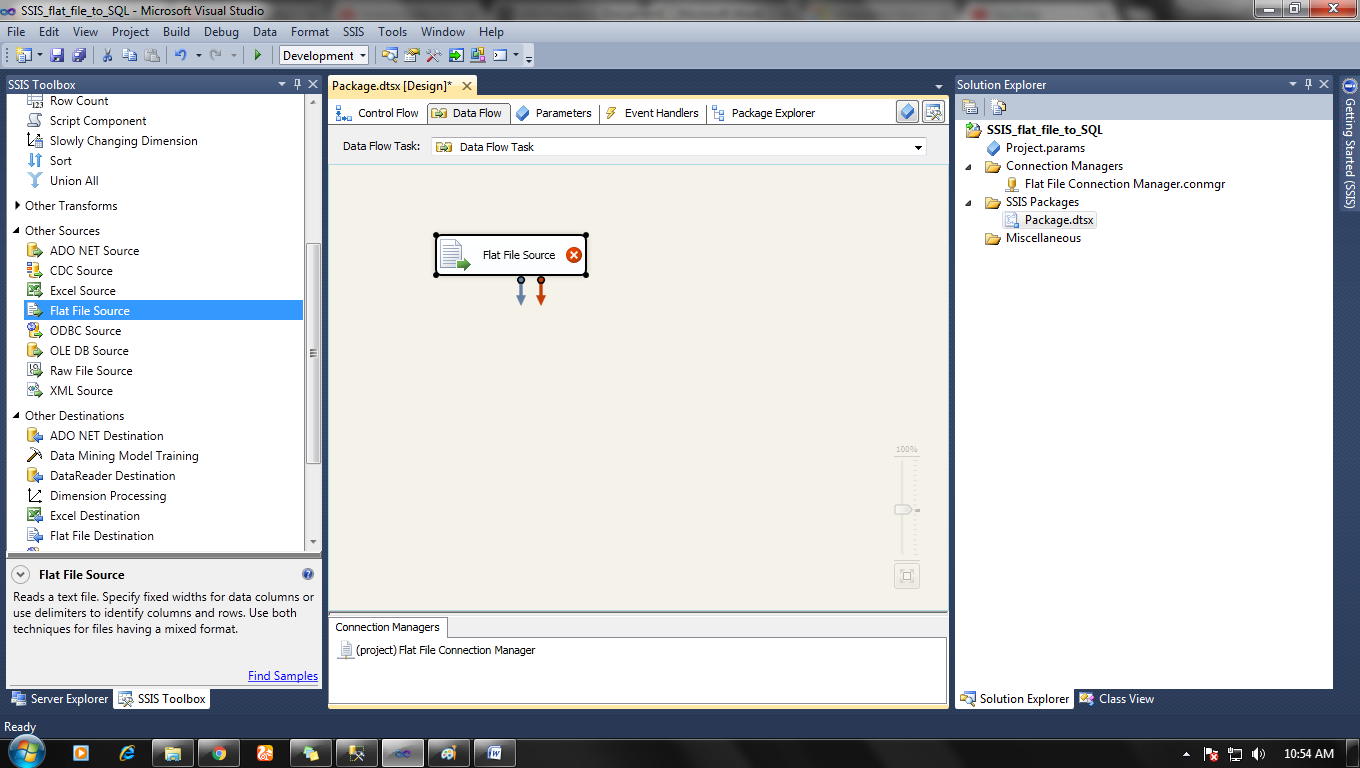Viewport: 1360px width, 768px height.
Task: Collapse the Other Destinations toolbox group
Action: [17, 416]
